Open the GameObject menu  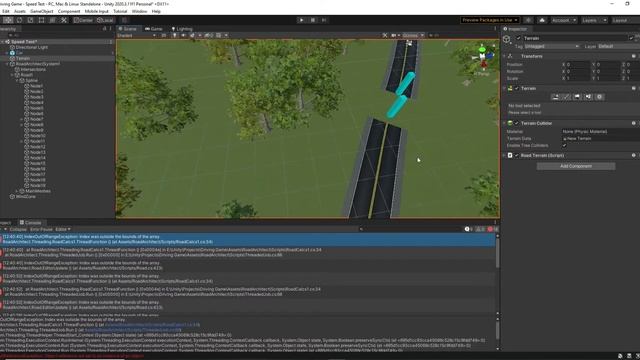point(42,11)
